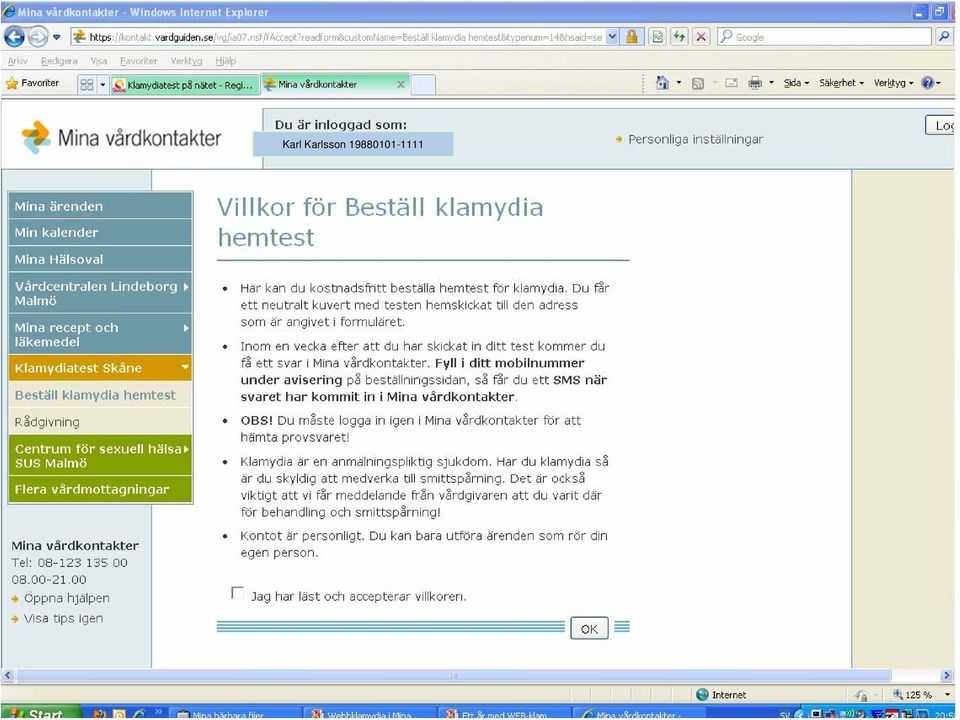960x720 pixels.
Task: Expand Mina recept och läkemedel menu
Action: 100,335
